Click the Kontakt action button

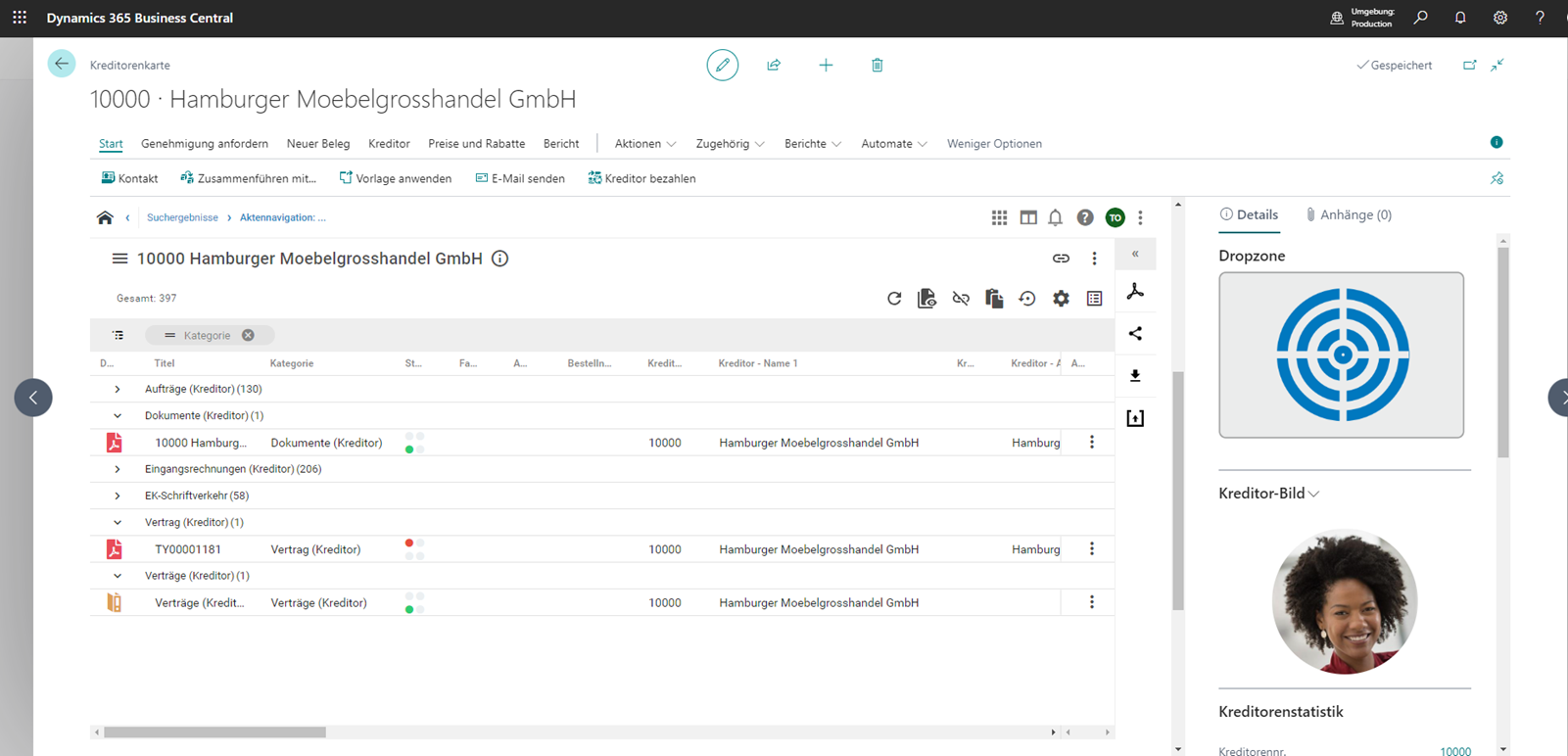[129, 178]
